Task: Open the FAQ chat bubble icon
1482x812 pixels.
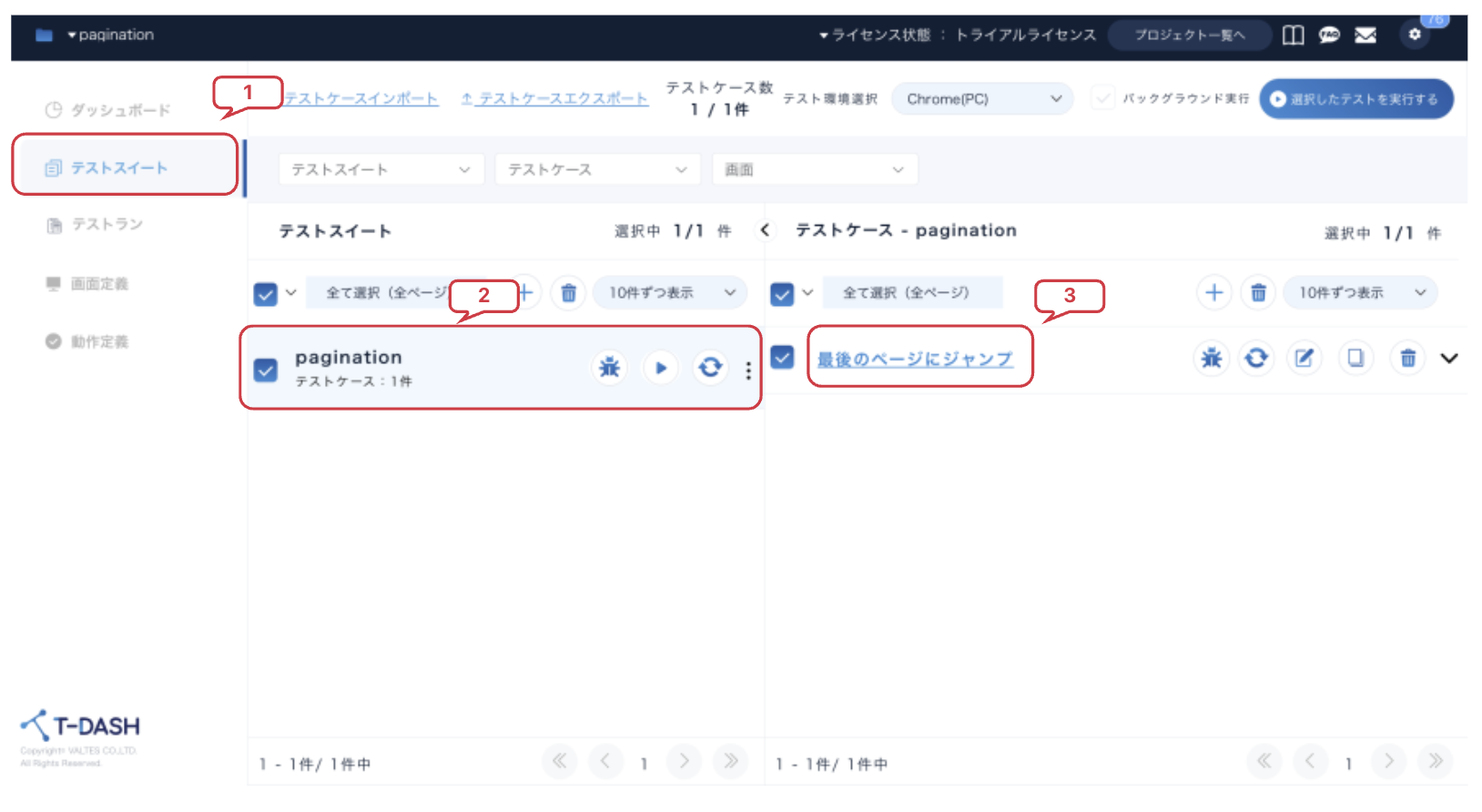Action: coord(1329,35)
